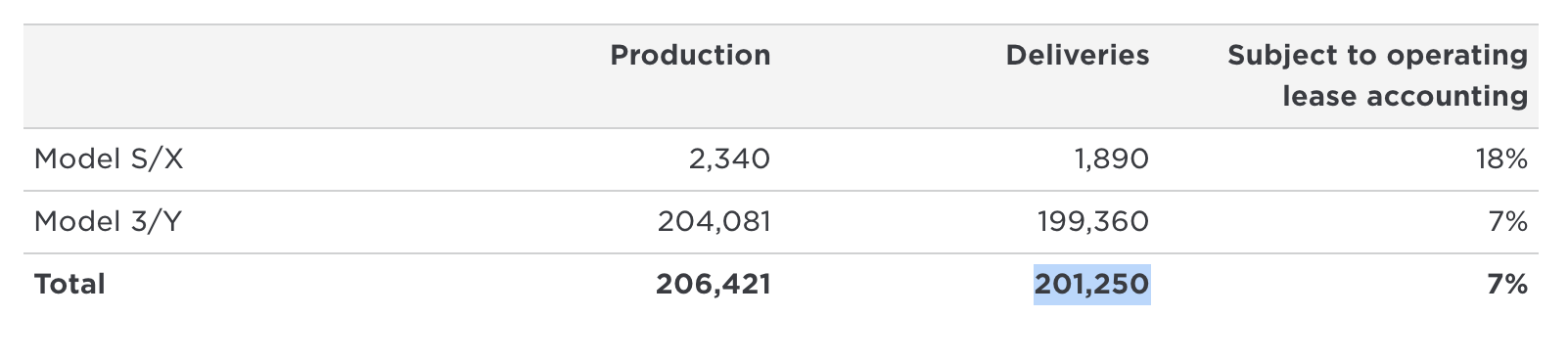Click Model S/X production value 2,340

729,158
